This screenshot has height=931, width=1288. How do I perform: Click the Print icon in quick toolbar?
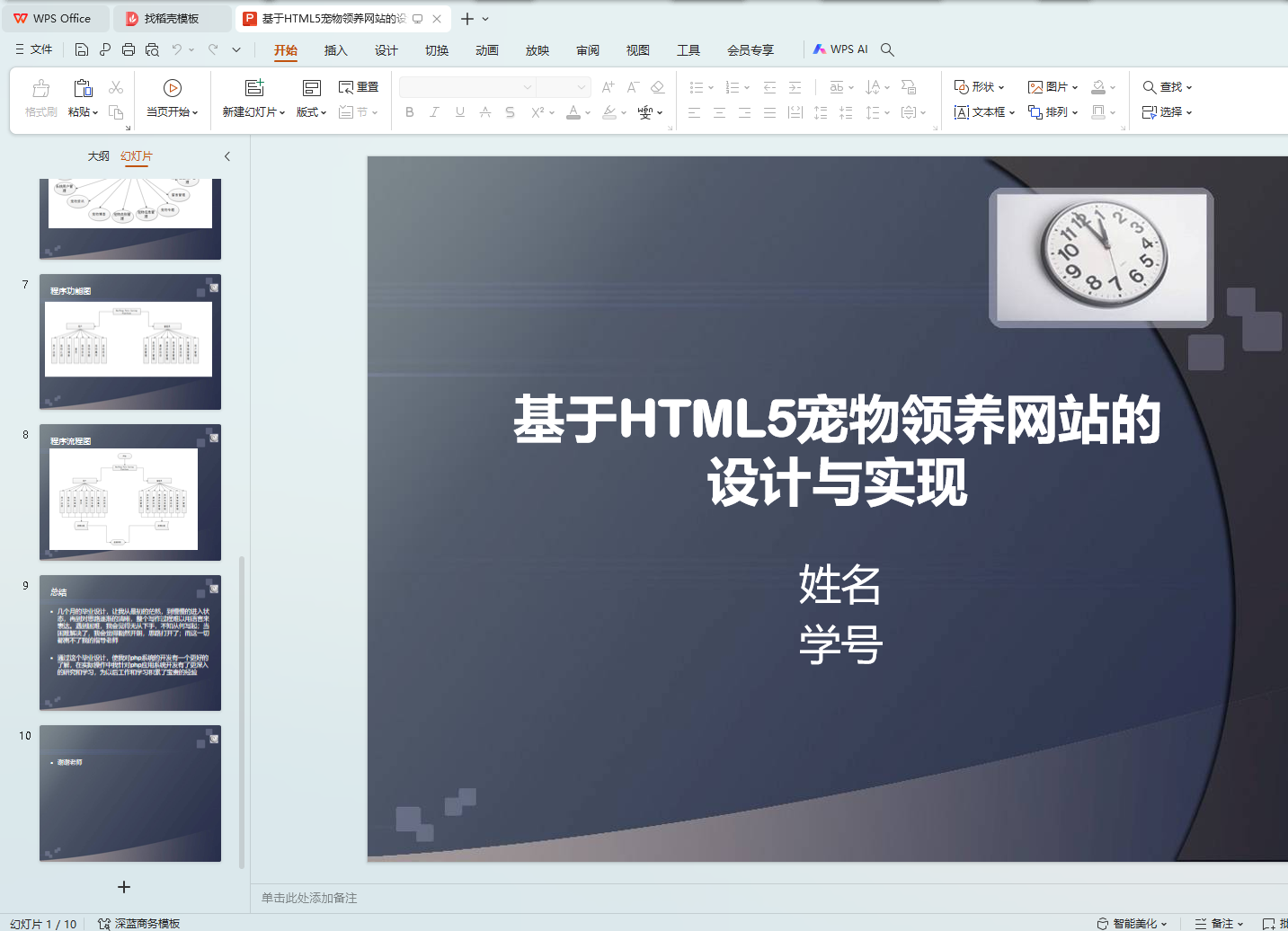(x=129, y=49)
